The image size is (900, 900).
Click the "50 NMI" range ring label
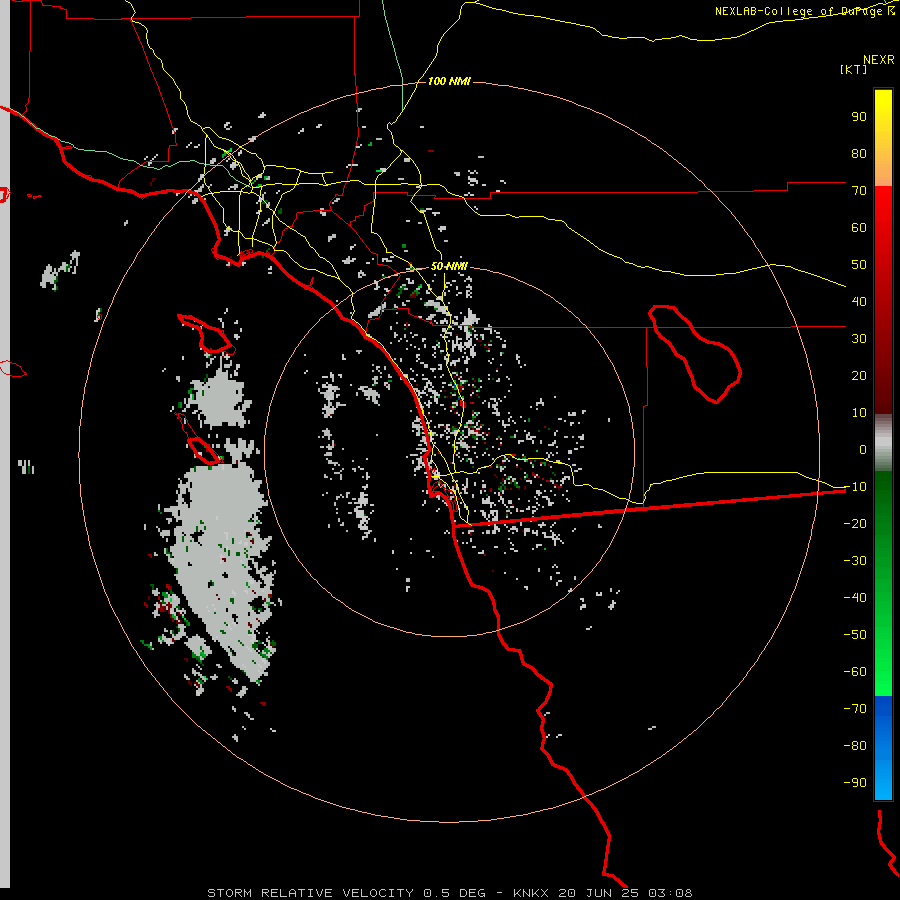tap(449, 266)
